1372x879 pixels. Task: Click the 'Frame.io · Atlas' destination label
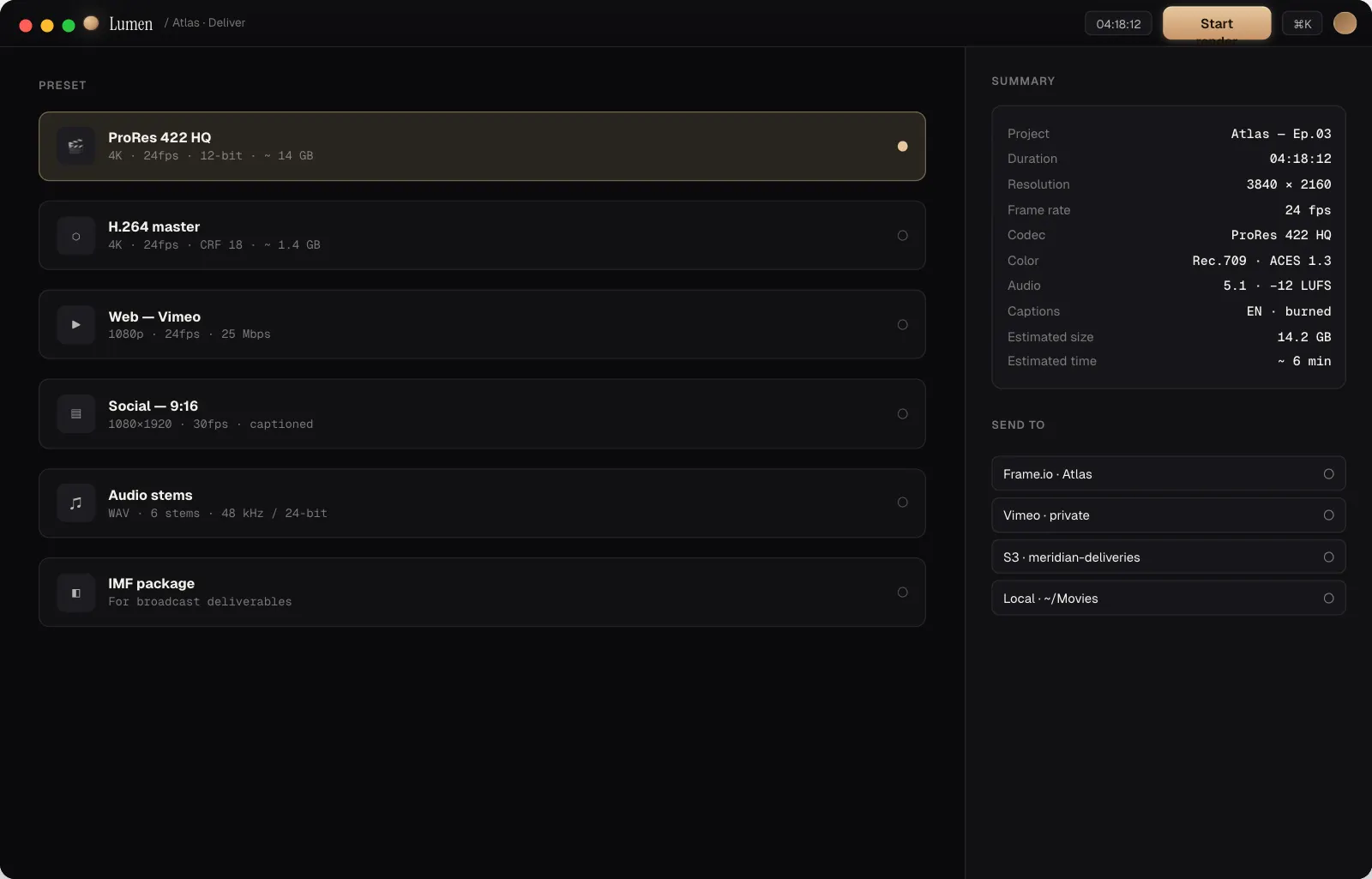1048,474
